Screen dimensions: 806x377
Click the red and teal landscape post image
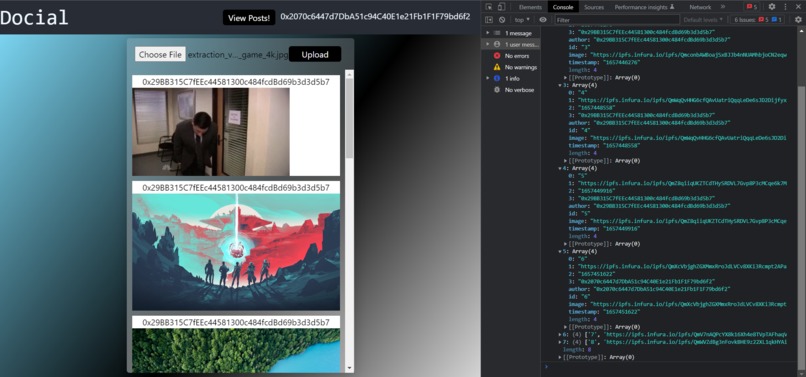(236, 252)
